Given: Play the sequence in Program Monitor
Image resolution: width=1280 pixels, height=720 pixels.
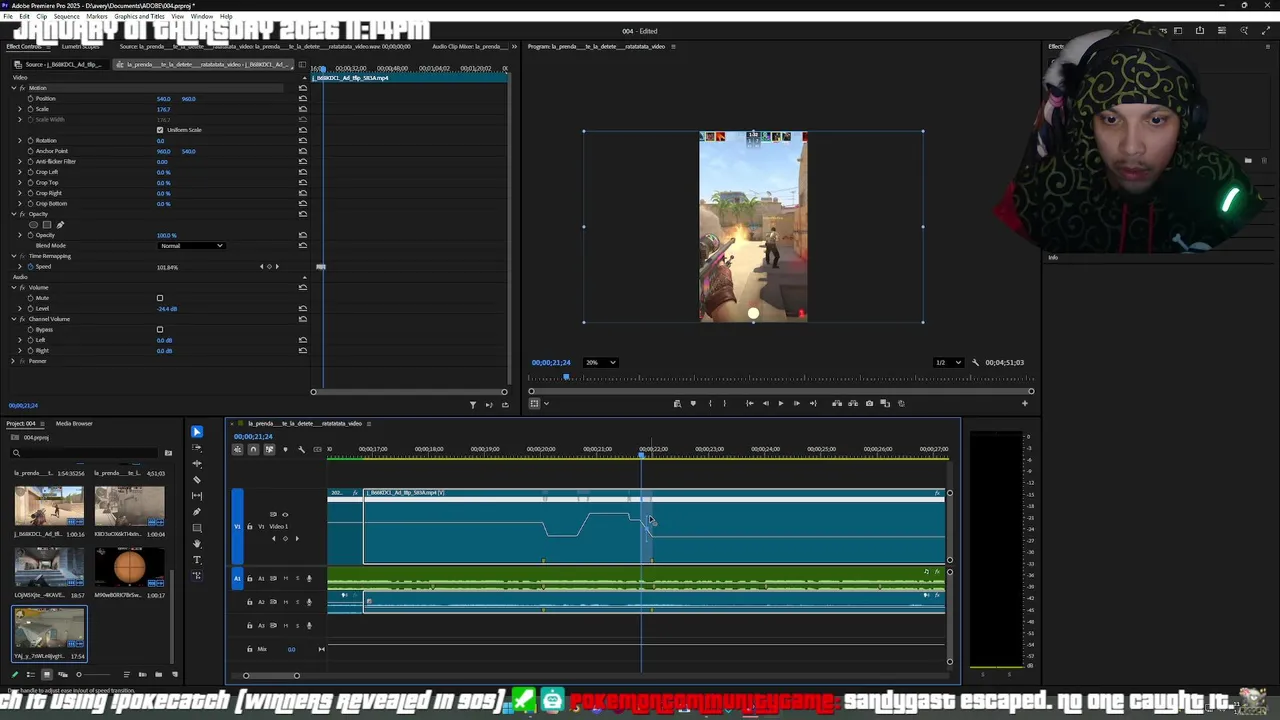Looking at the screenshot, I should (781, 403).
